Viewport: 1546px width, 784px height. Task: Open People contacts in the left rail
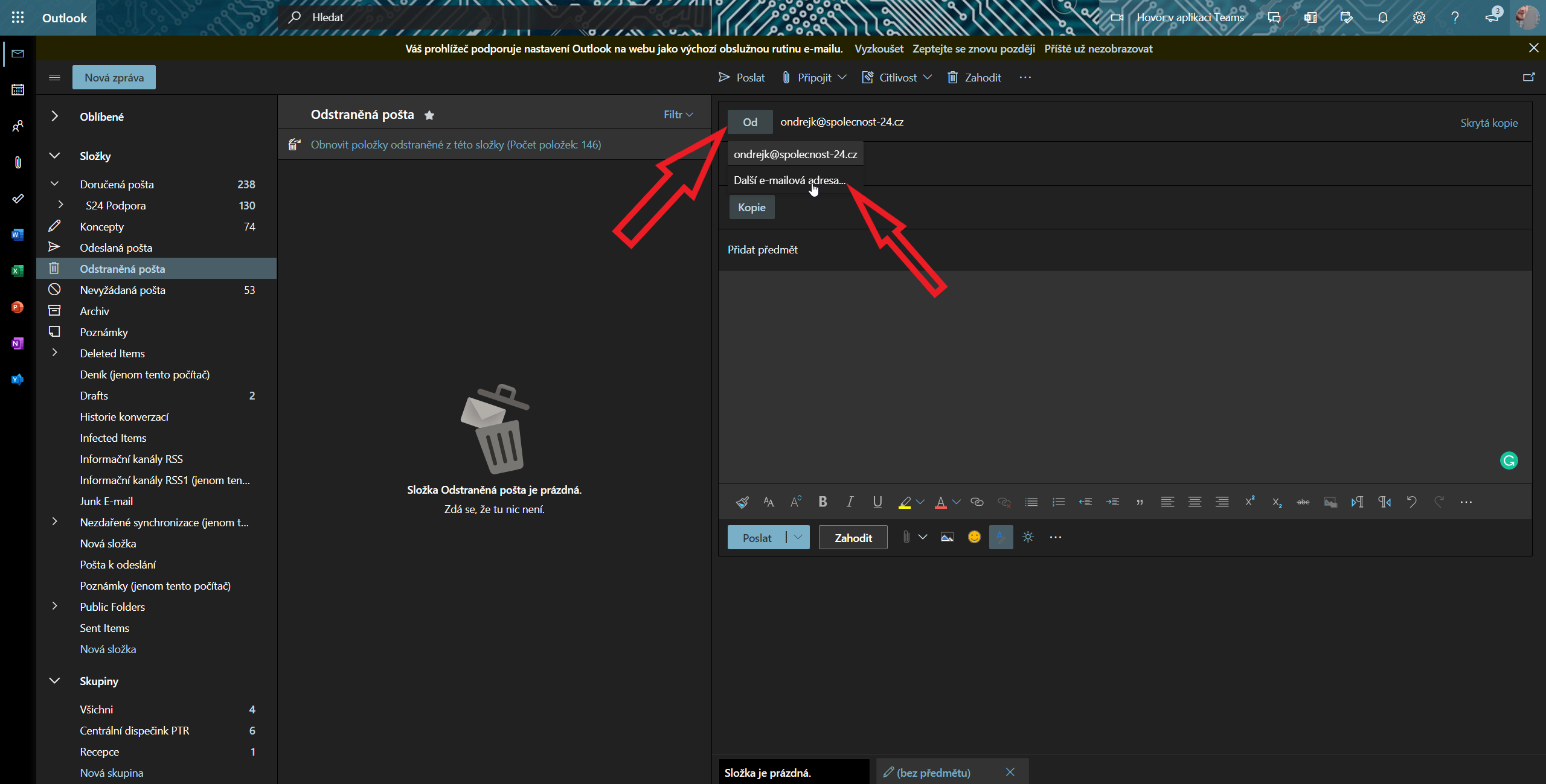click(x=18, y=126)
